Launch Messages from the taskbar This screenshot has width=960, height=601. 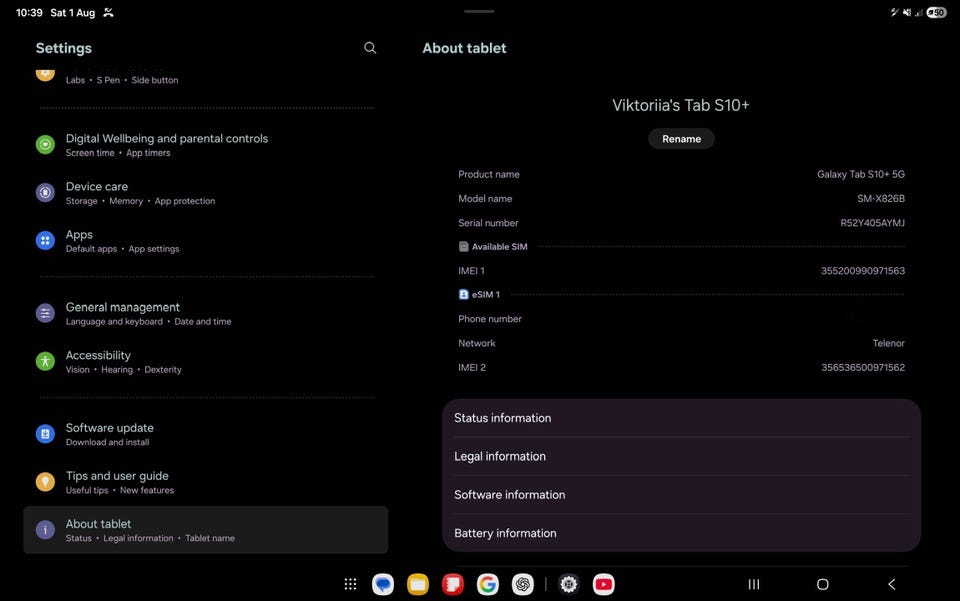(x=383, y=584)
